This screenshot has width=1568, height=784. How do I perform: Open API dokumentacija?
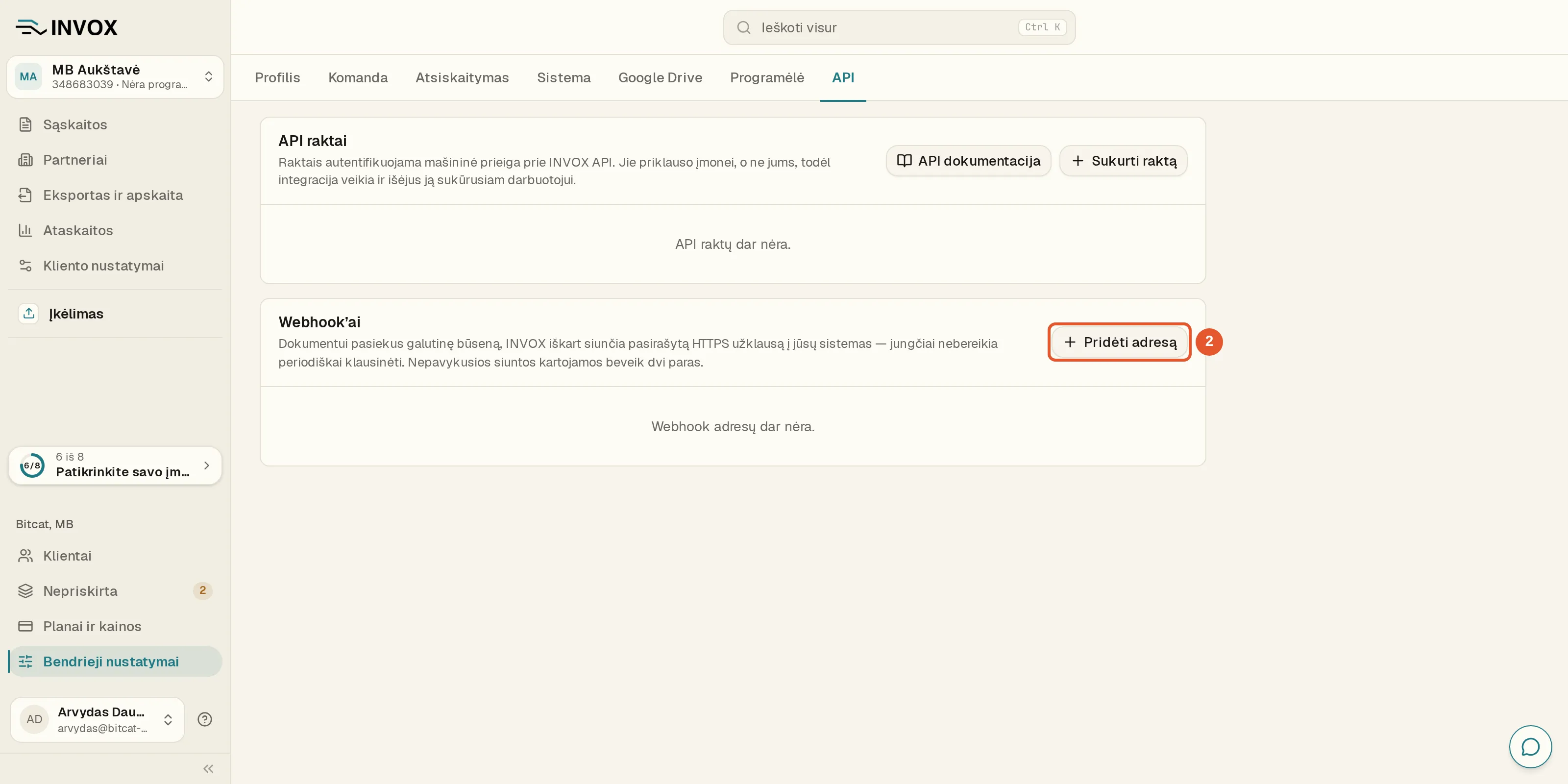click(x=968, y=161)
